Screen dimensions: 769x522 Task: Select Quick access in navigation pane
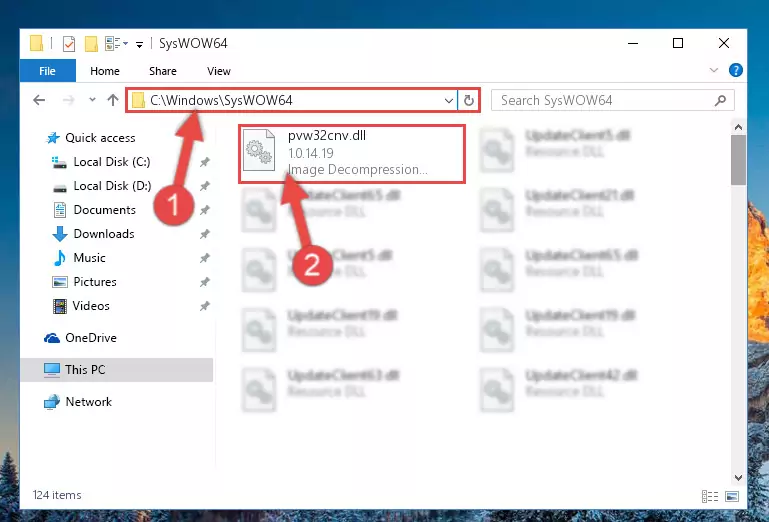tap(100, 138)
